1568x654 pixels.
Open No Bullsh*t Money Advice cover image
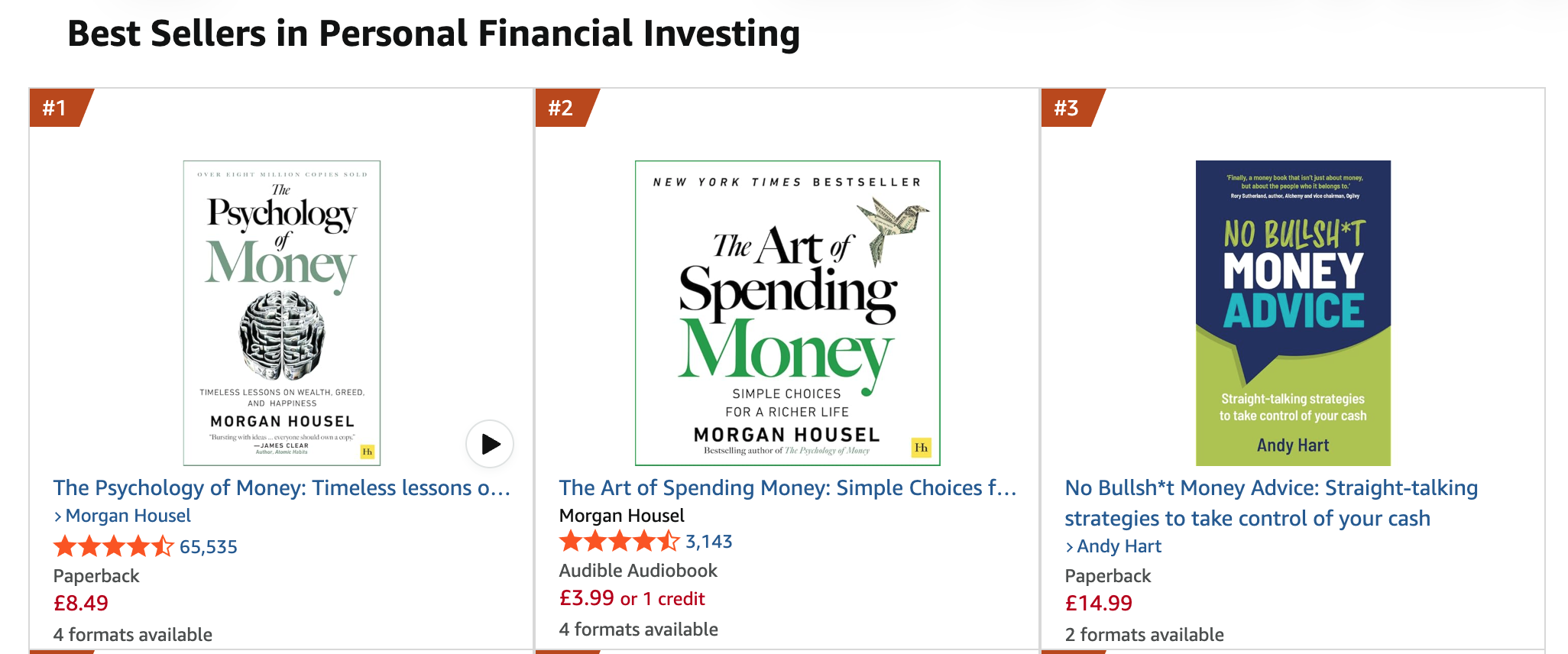pyautogui.click(x=1293, y=312)
